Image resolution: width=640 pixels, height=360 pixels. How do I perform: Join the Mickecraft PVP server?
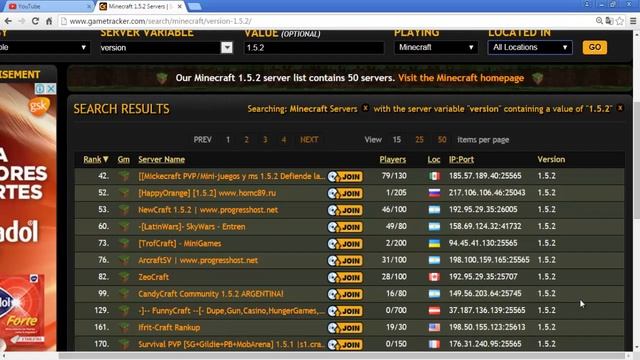tap(345, 176)
